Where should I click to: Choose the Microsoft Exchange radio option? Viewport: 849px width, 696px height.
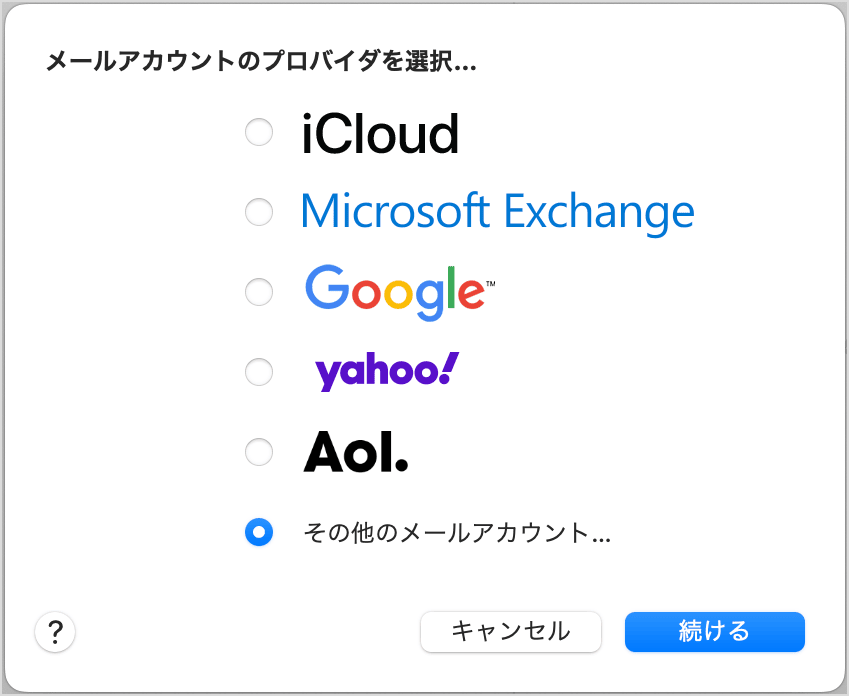[x=259, y=212]
